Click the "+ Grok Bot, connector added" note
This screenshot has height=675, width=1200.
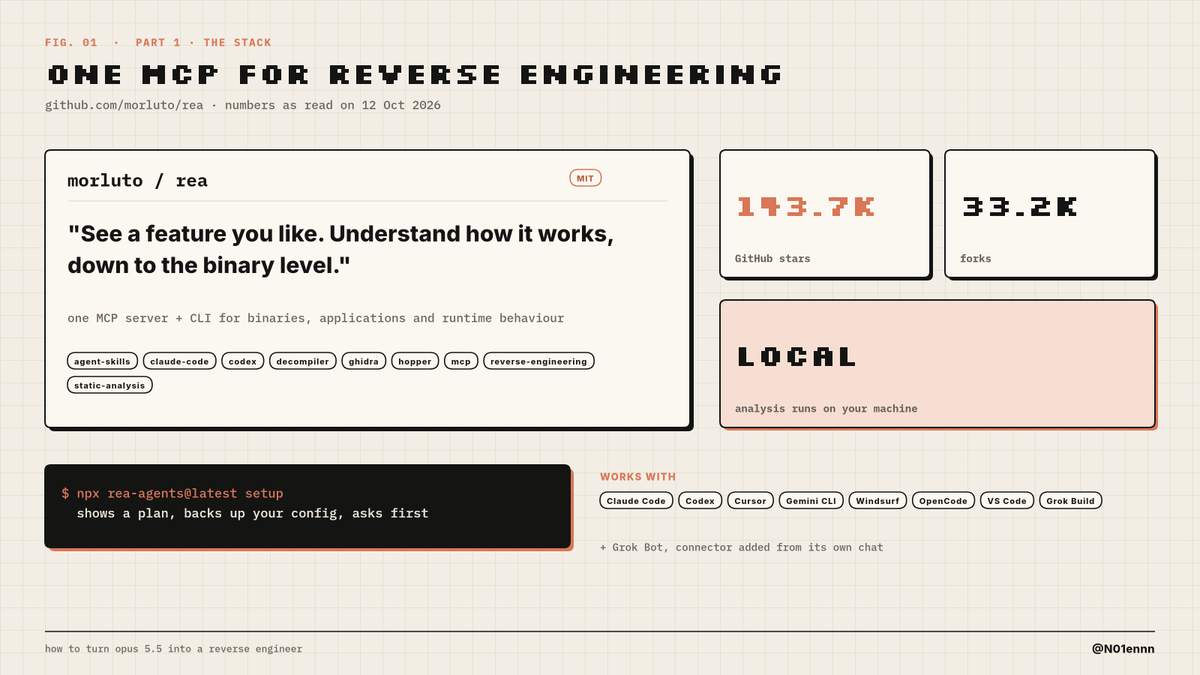click(x=741, y=548)
